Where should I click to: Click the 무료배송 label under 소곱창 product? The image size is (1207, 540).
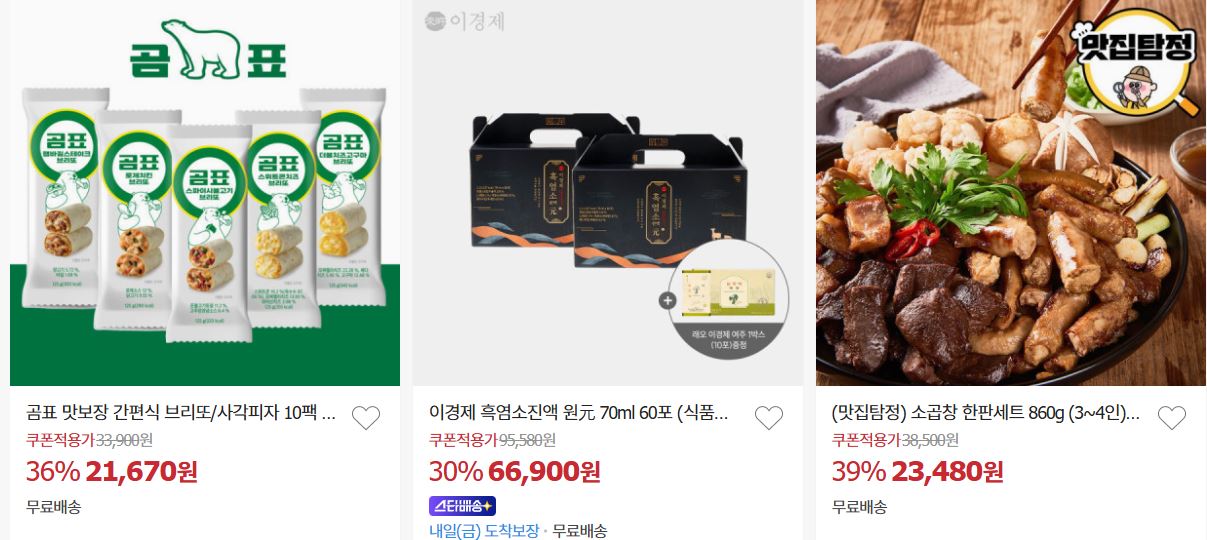point(860,506)
